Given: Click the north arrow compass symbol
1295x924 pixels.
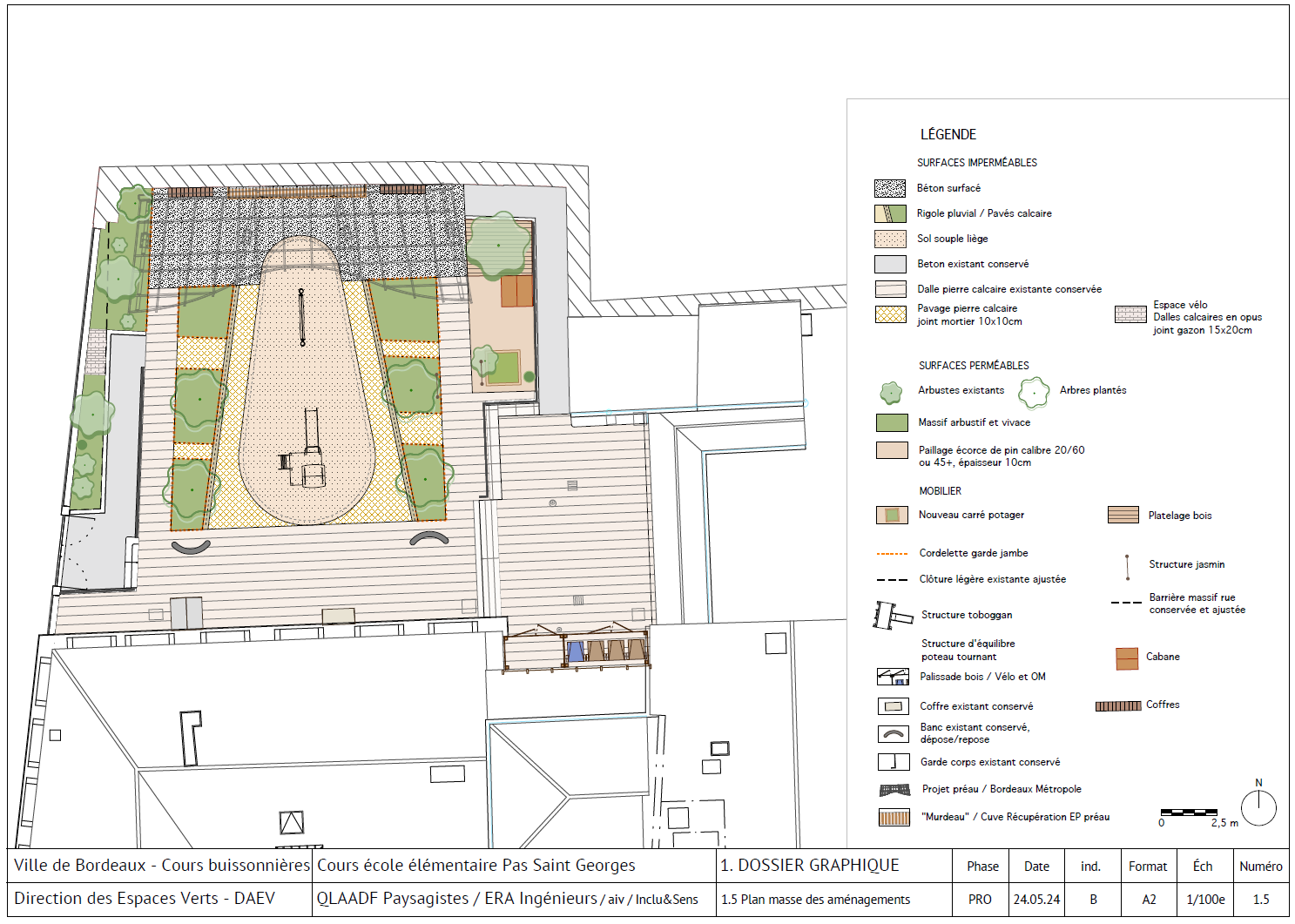Looking at the screenshot, I should coord(1258,807).
